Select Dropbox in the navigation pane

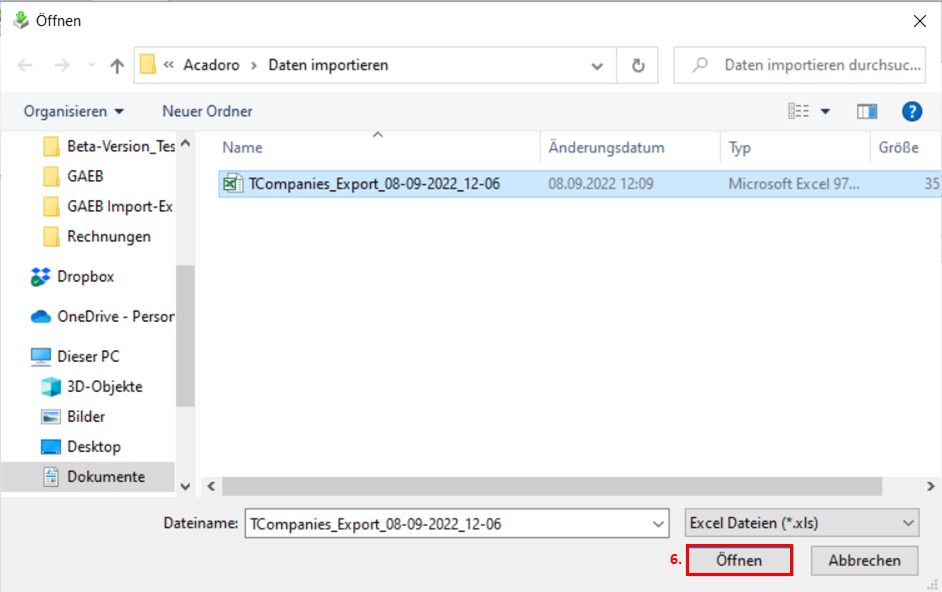click(x=85, y=277)
